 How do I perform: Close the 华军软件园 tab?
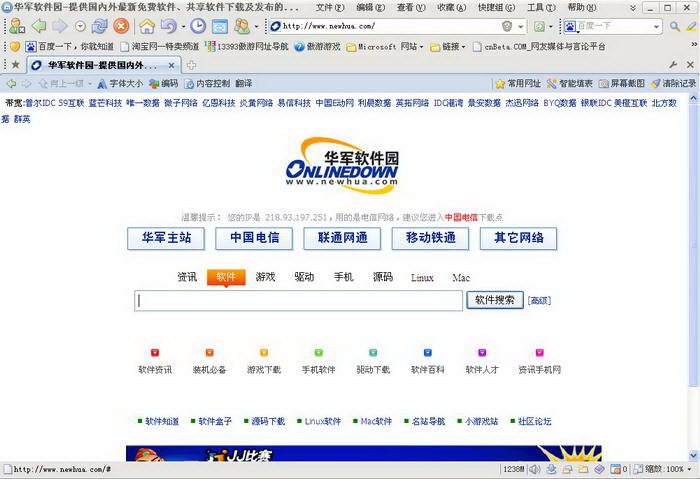point(171,65)
